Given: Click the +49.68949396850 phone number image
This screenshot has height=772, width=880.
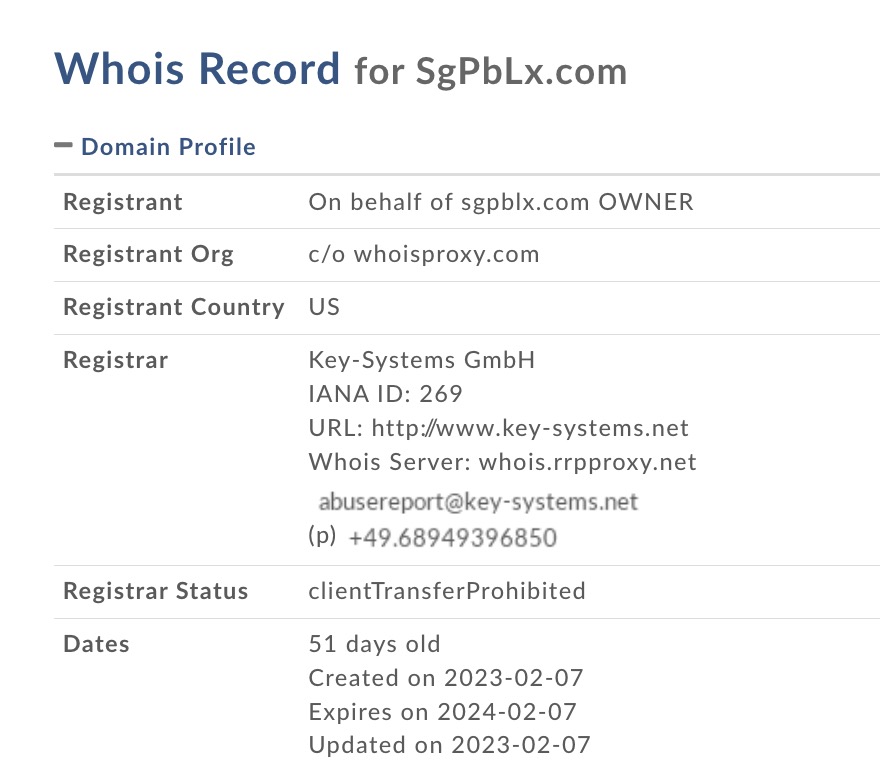Looking at the screenshot, I should 452,537.
